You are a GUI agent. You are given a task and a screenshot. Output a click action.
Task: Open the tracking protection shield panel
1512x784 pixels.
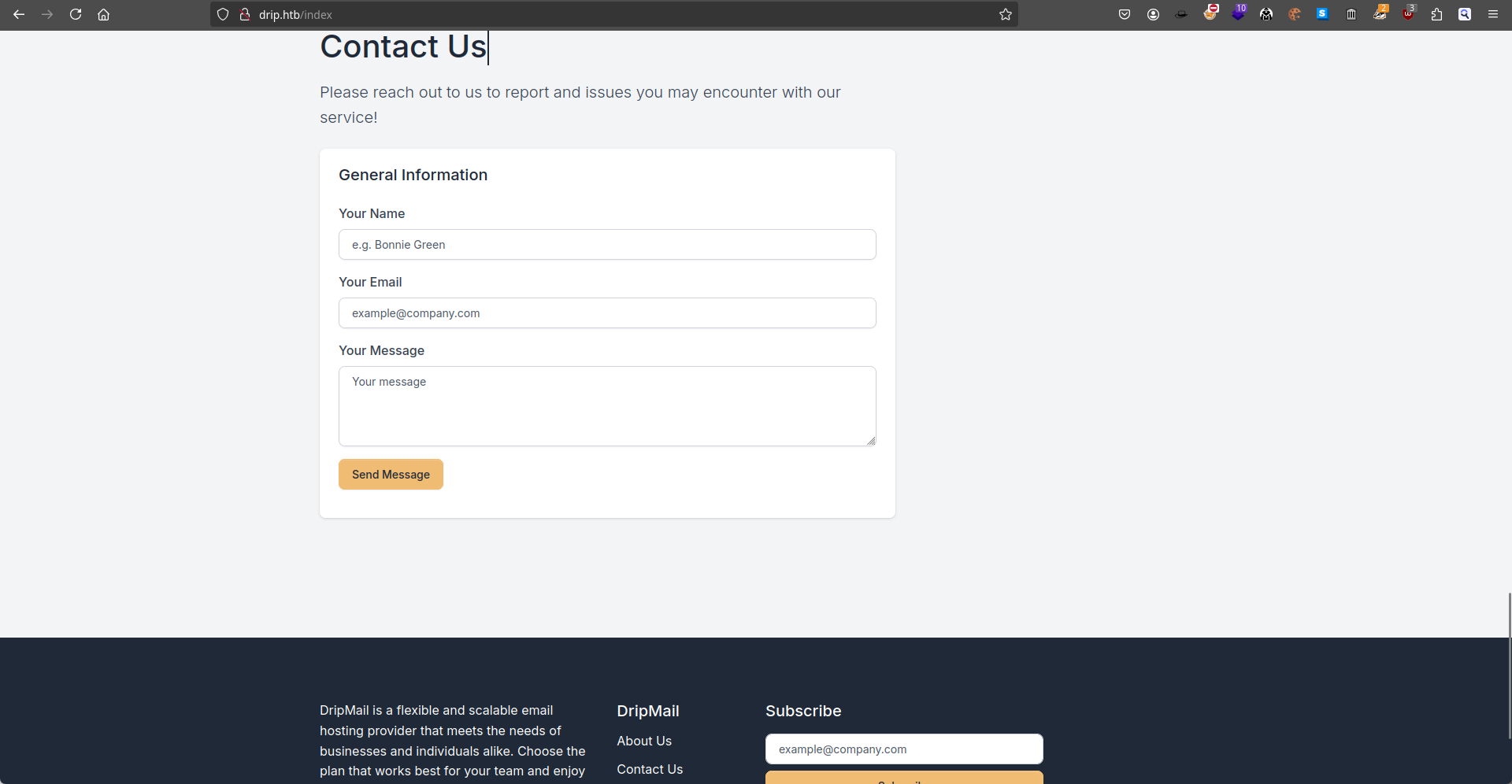[x=223, y=14]
